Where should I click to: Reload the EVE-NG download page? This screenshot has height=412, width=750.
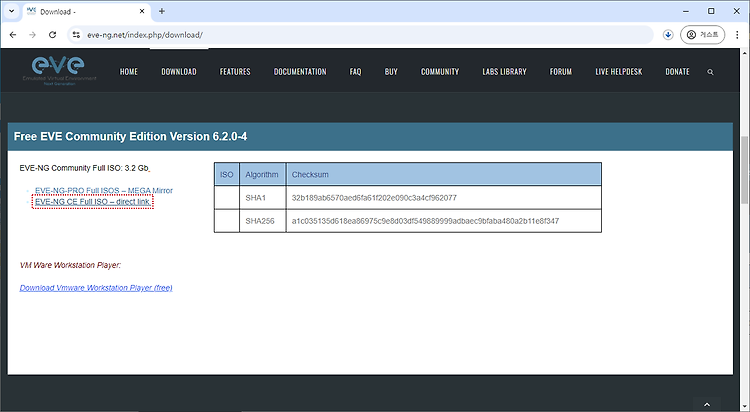click(x=53, y=35)
